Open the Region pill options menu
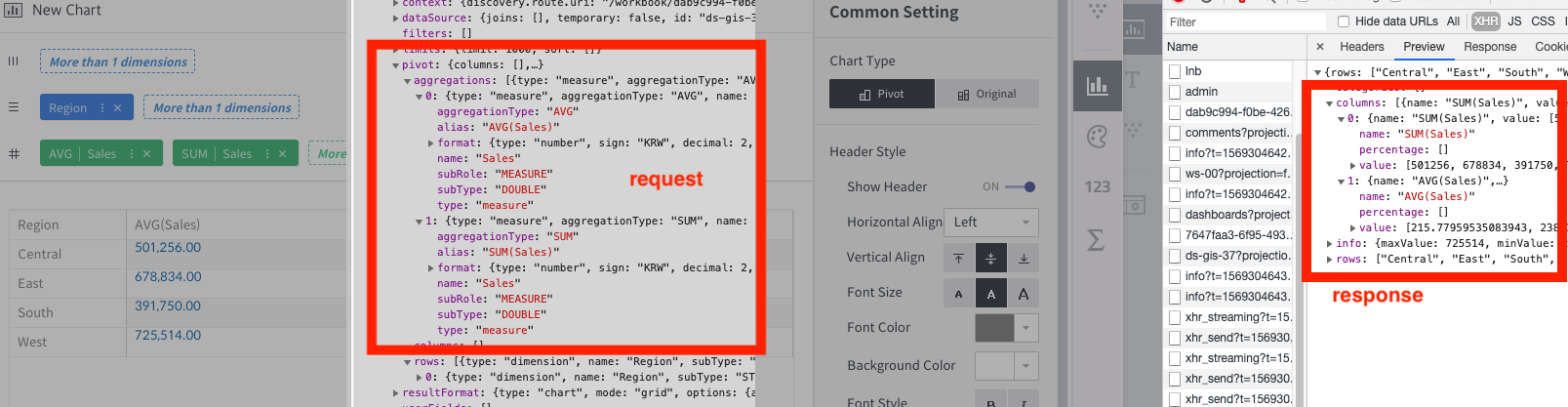1568x407 pixels. point(102,108)
